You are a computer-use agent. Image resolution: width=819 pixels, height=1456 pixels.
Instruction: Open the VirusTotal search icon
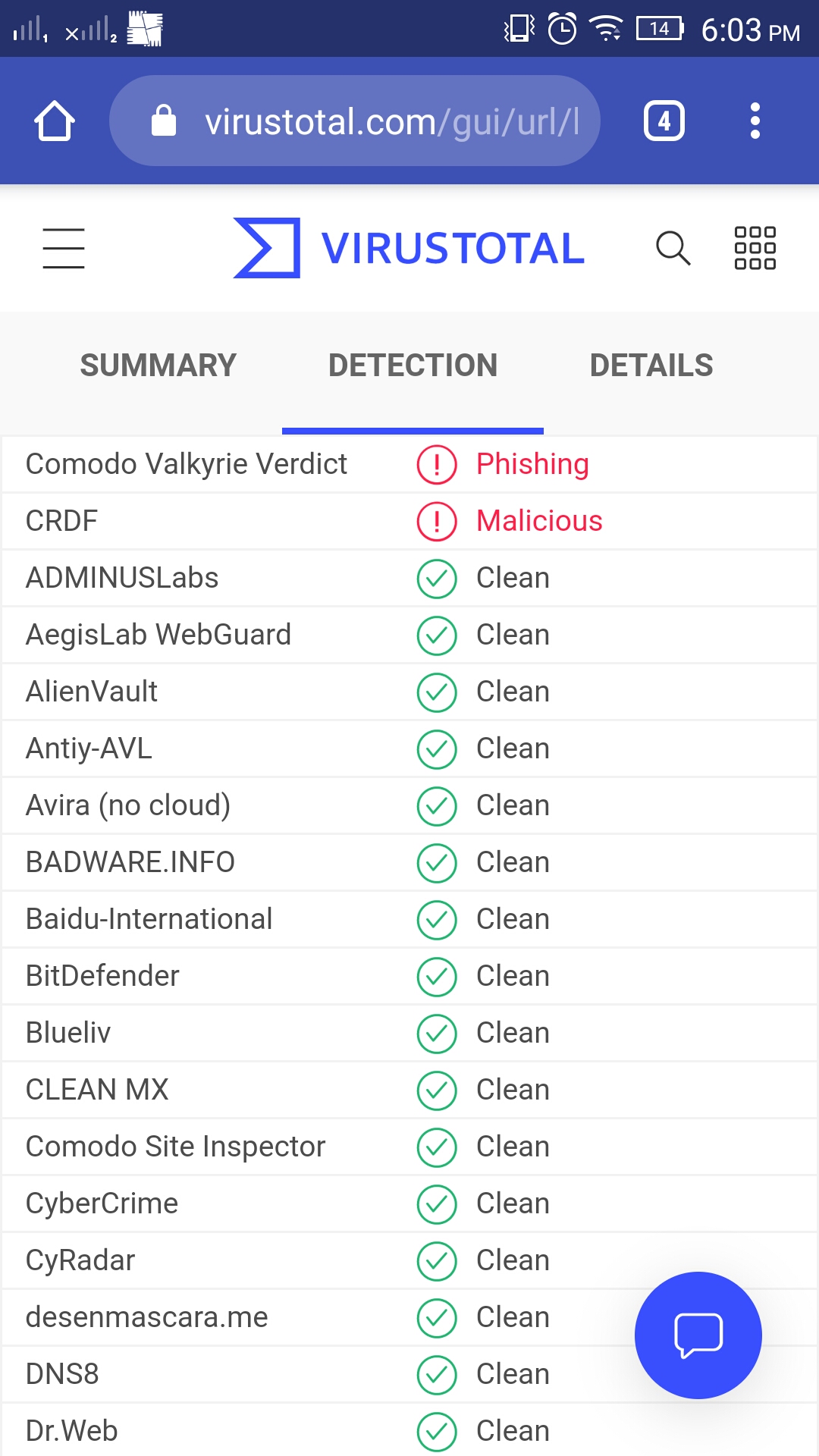[x=673, y=248]
